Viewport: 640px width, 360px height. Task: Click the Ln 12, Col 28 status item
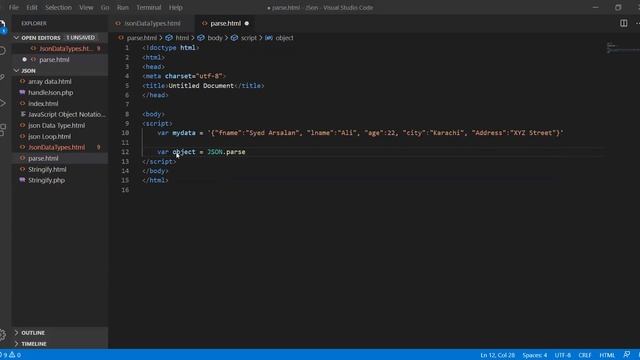coord(497,355)
